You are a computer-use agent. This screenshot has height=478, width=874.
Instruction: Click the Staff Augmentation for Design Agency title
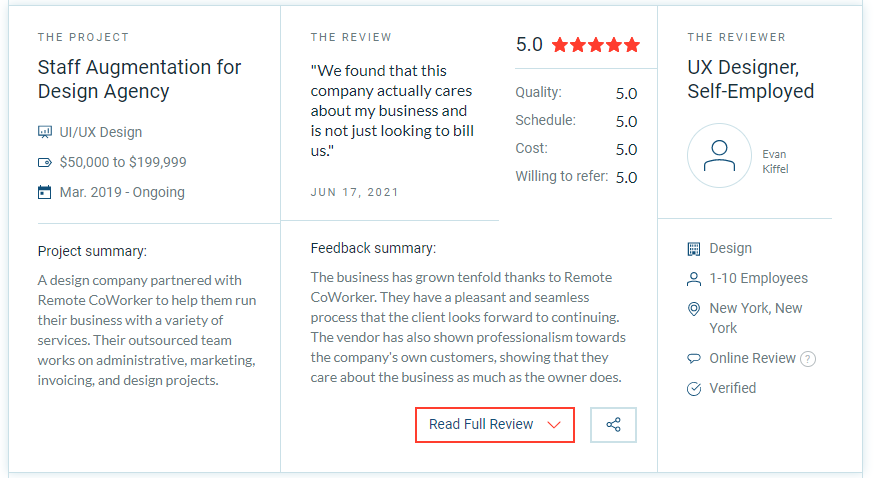[x=139, y=79]
